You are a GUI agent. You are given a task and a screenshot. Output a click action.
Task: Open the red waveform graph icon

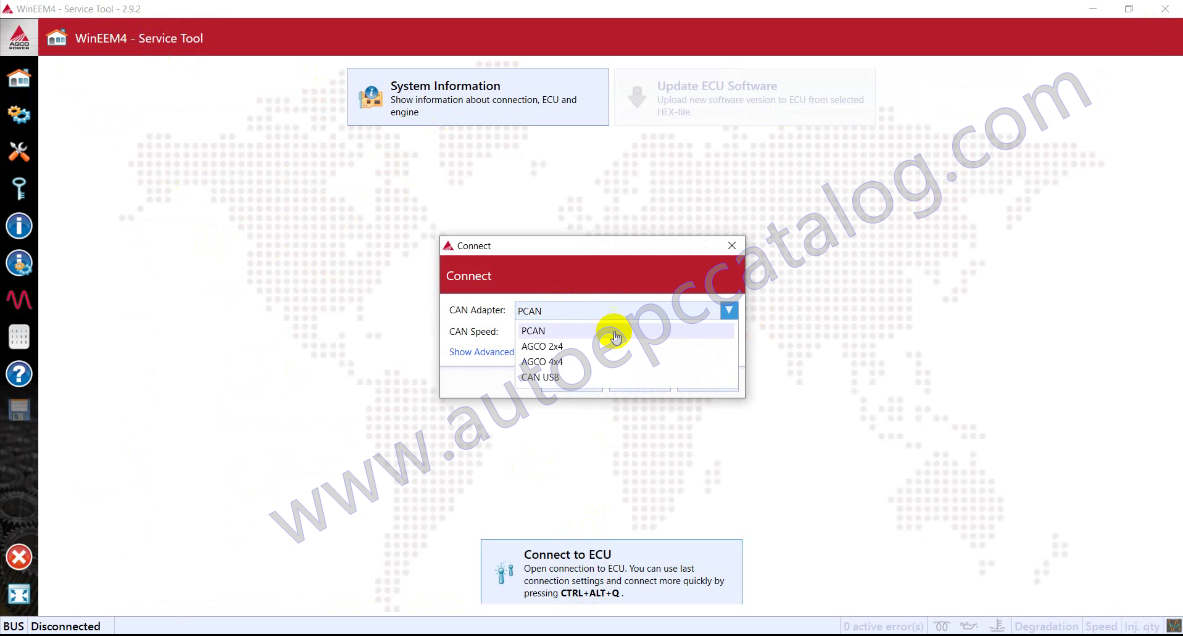click(x=19, y=300)
